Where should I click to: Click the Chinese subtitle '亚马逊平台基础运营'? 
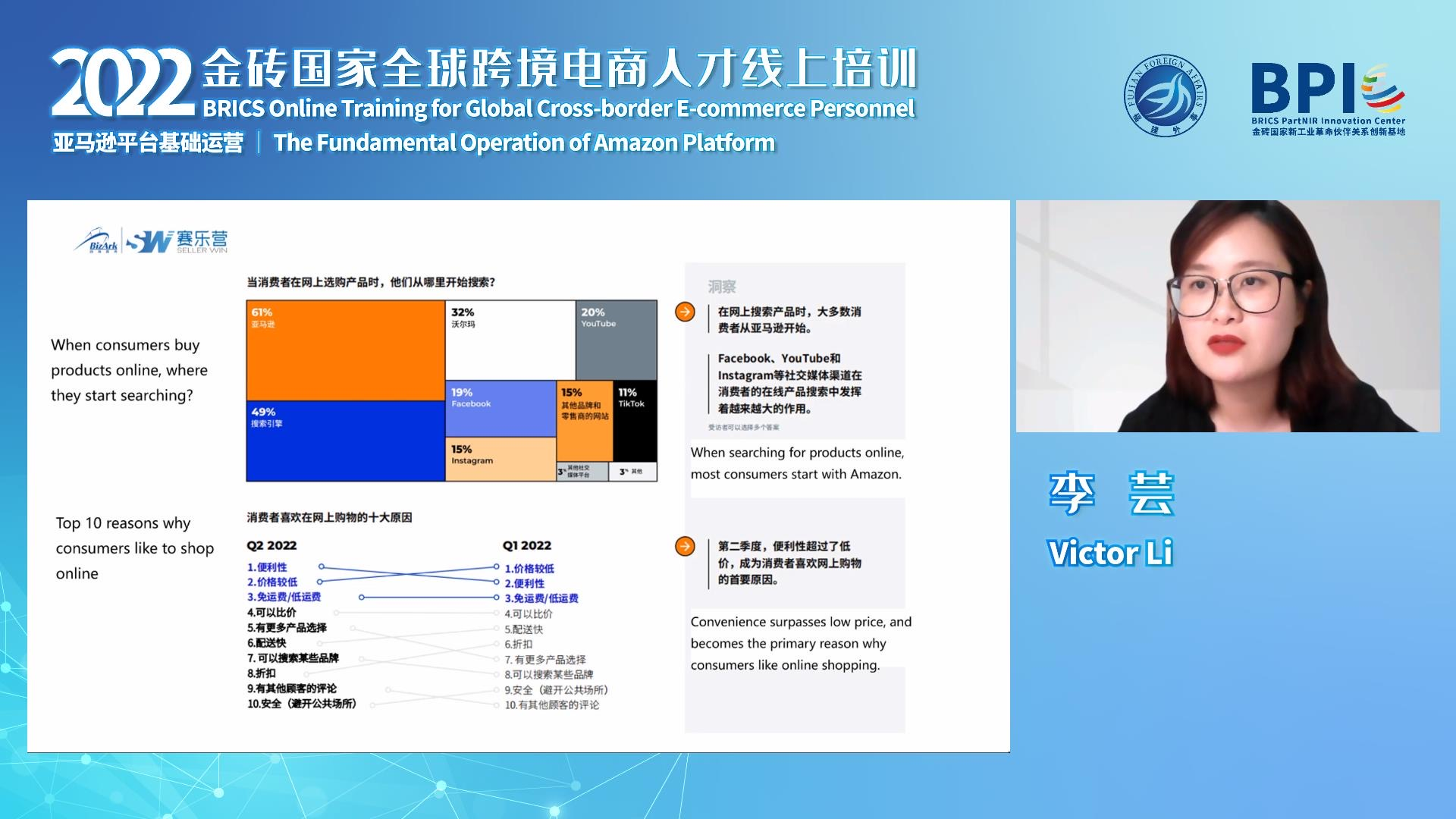click(148, 143)
